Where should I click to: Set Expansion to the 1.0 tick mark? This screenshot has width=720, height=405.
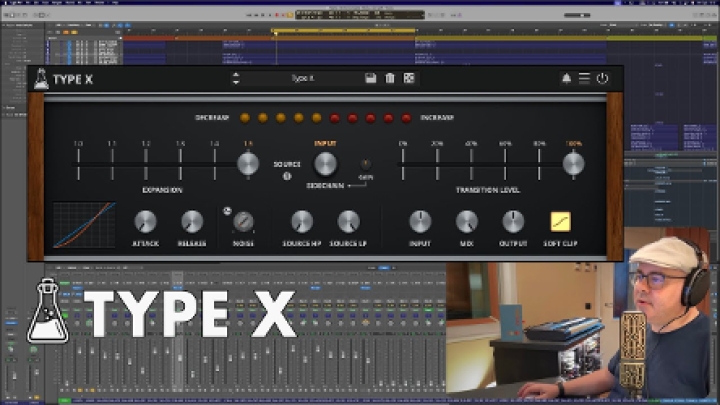tap(79, 164)
